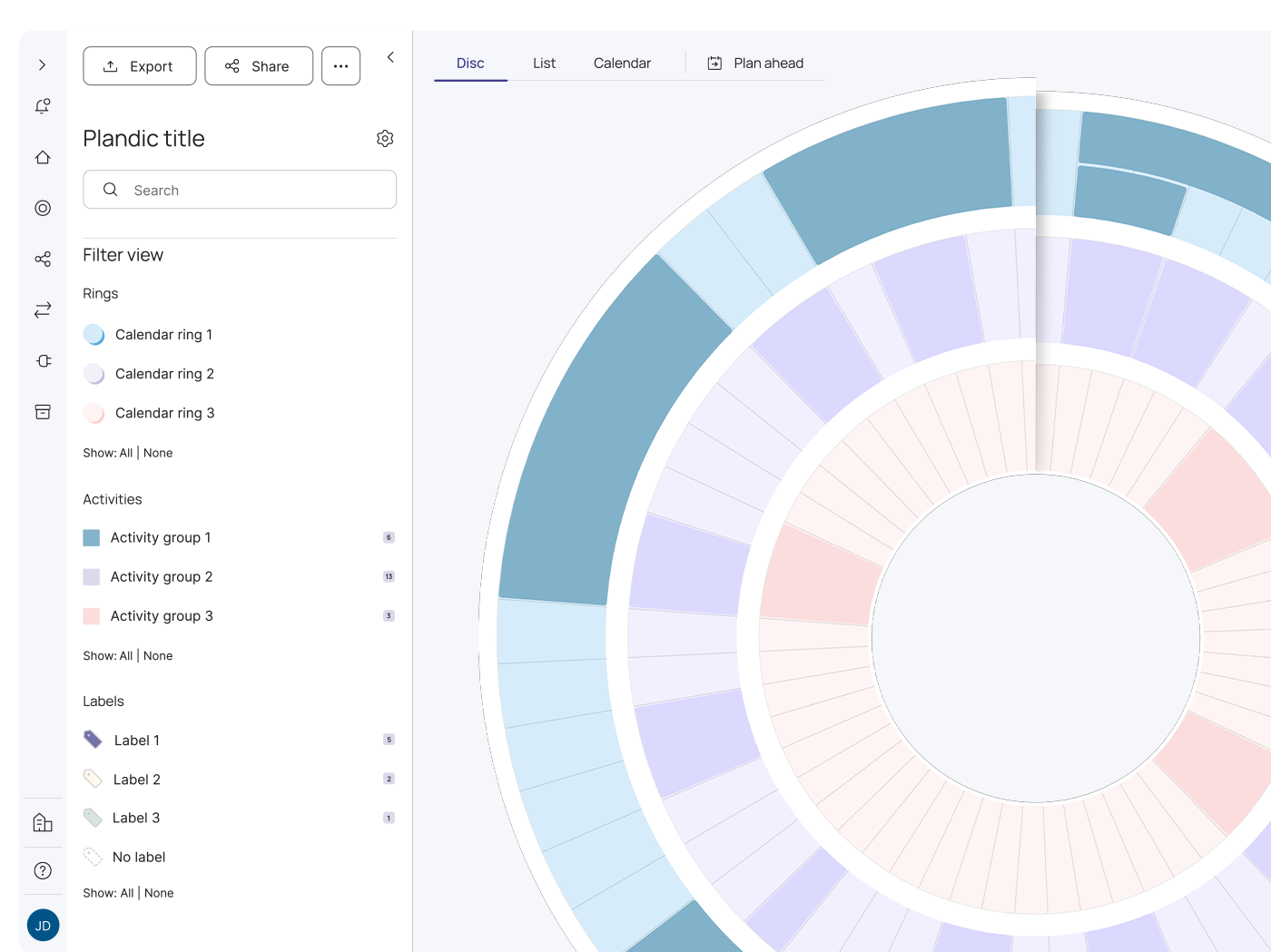Select the Activity group 3 text

coord(162,615)
